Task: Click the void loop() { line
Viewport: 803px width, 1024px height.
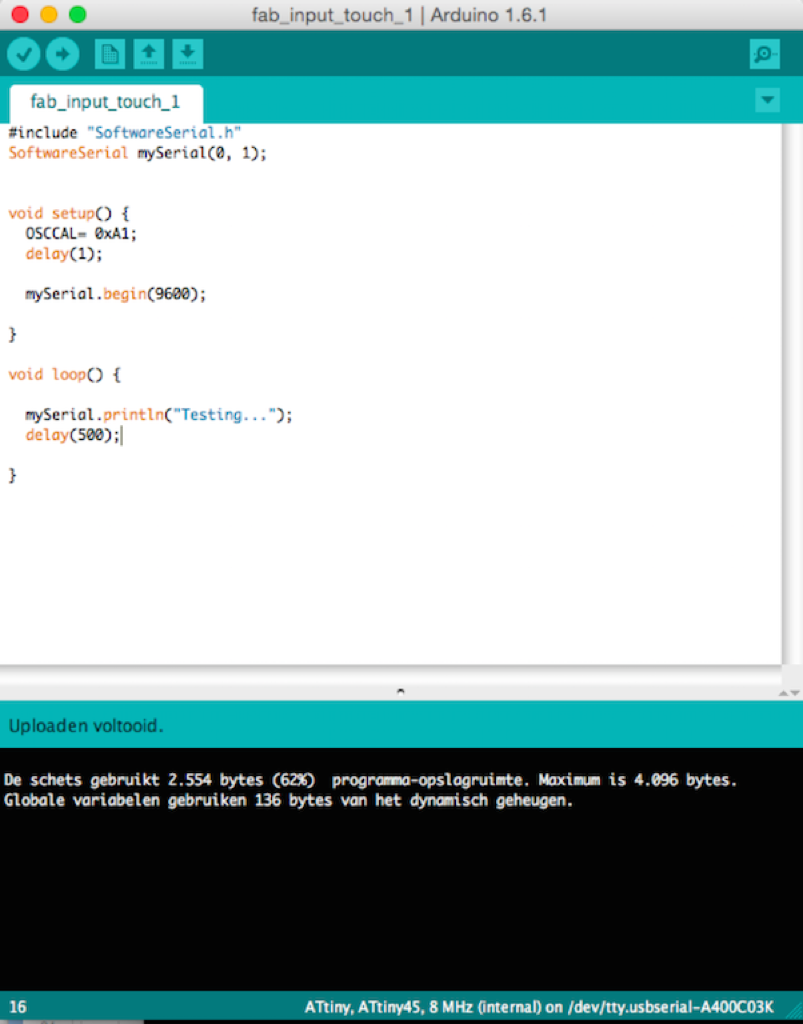Action: click(65, 375)
